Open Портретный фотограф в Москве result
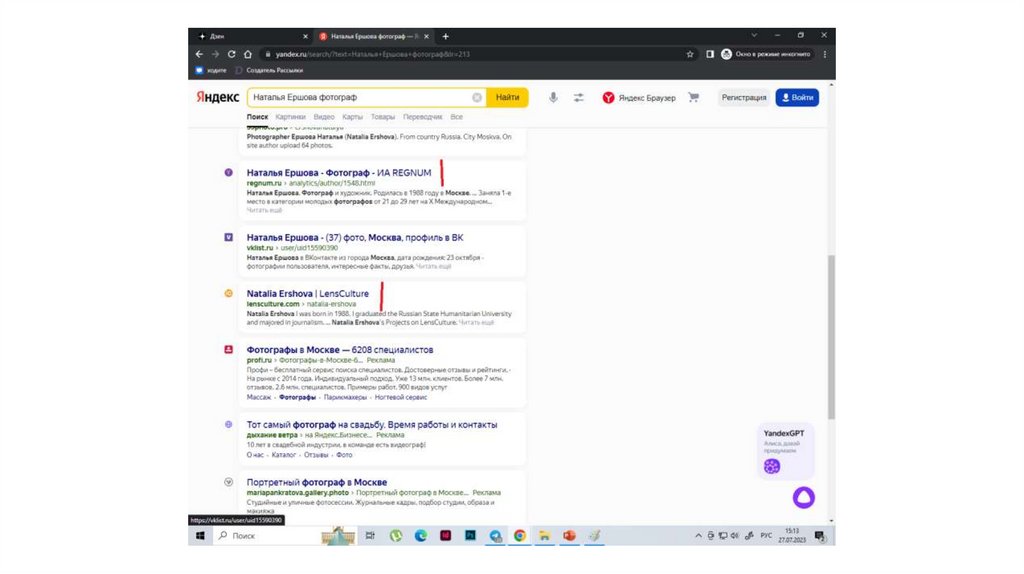The width and height of the screenshot is (1024, 574). coord(317,482)
